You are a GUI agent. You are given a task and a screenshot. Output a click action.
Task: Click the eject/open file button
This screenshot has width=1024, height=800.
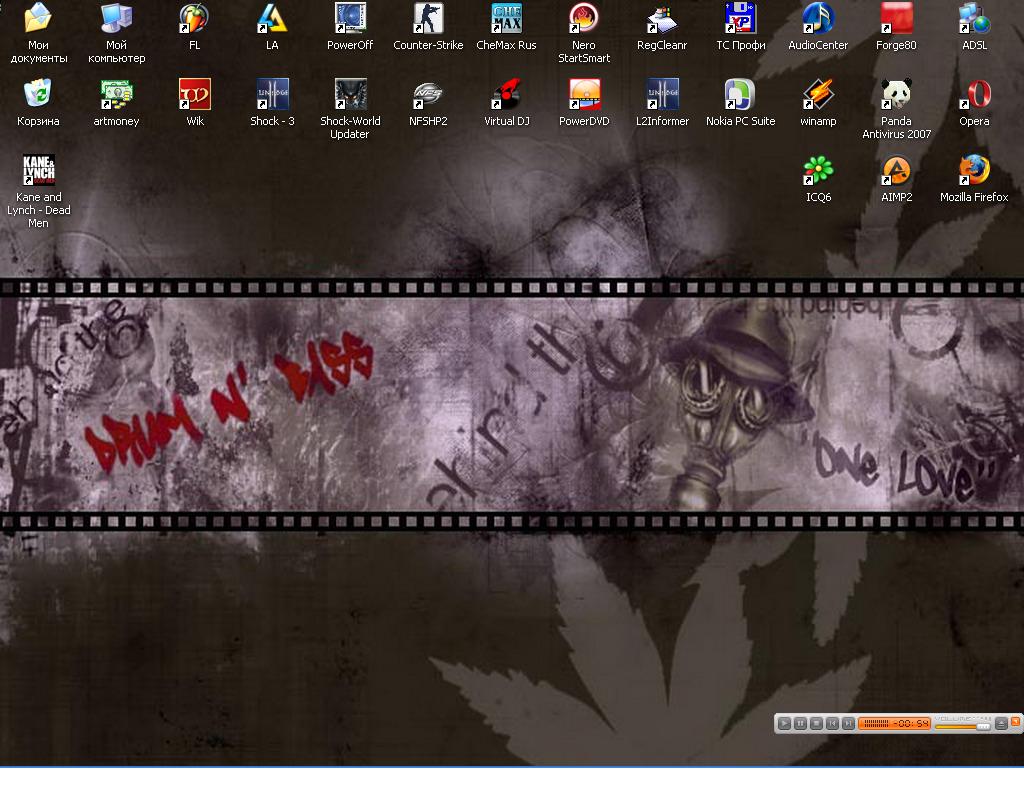(1000, 724)
